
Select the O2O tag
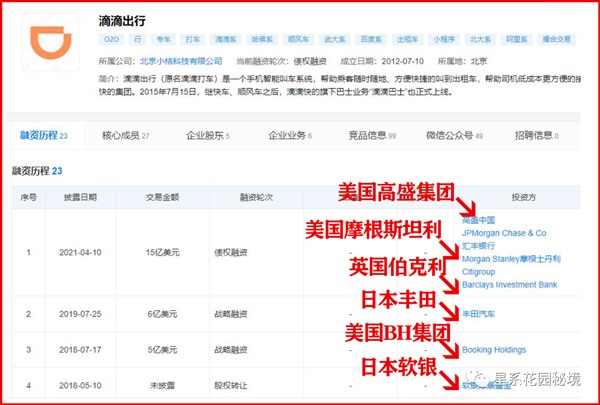111,39
